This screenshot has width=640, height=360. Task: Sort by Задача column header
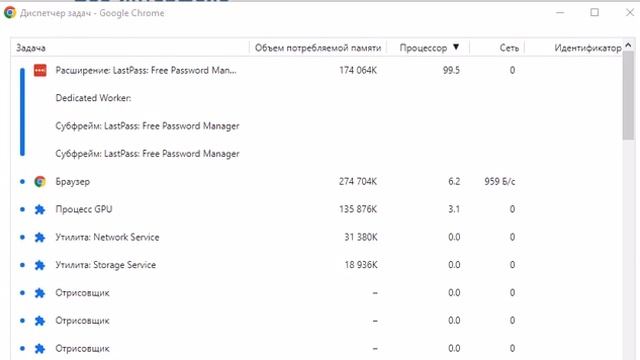pos(130,48)
